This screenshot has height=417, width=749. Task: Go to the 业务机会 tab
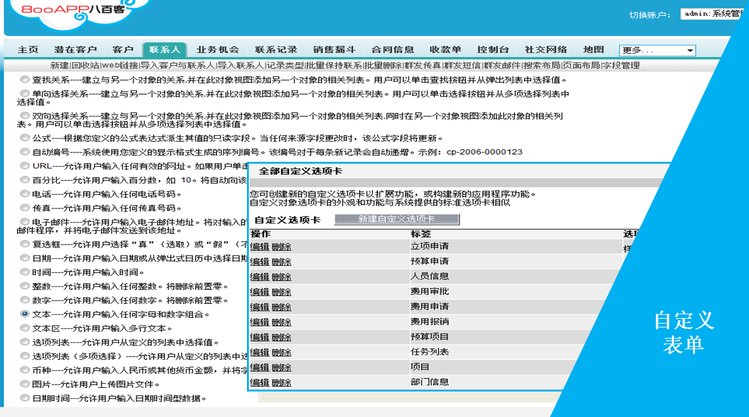[217, 50]
